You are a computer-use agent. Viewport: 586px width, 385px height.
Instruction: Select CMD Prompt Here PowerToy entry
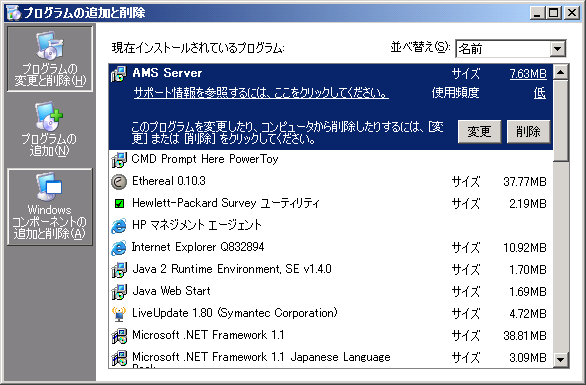click(331, 160)
